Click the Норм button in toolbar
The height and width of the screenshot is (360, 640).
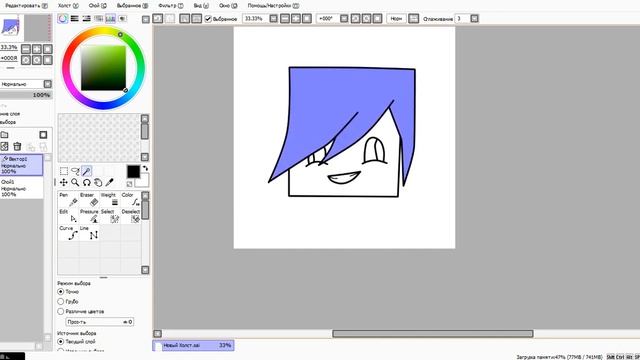click(396, 18)
